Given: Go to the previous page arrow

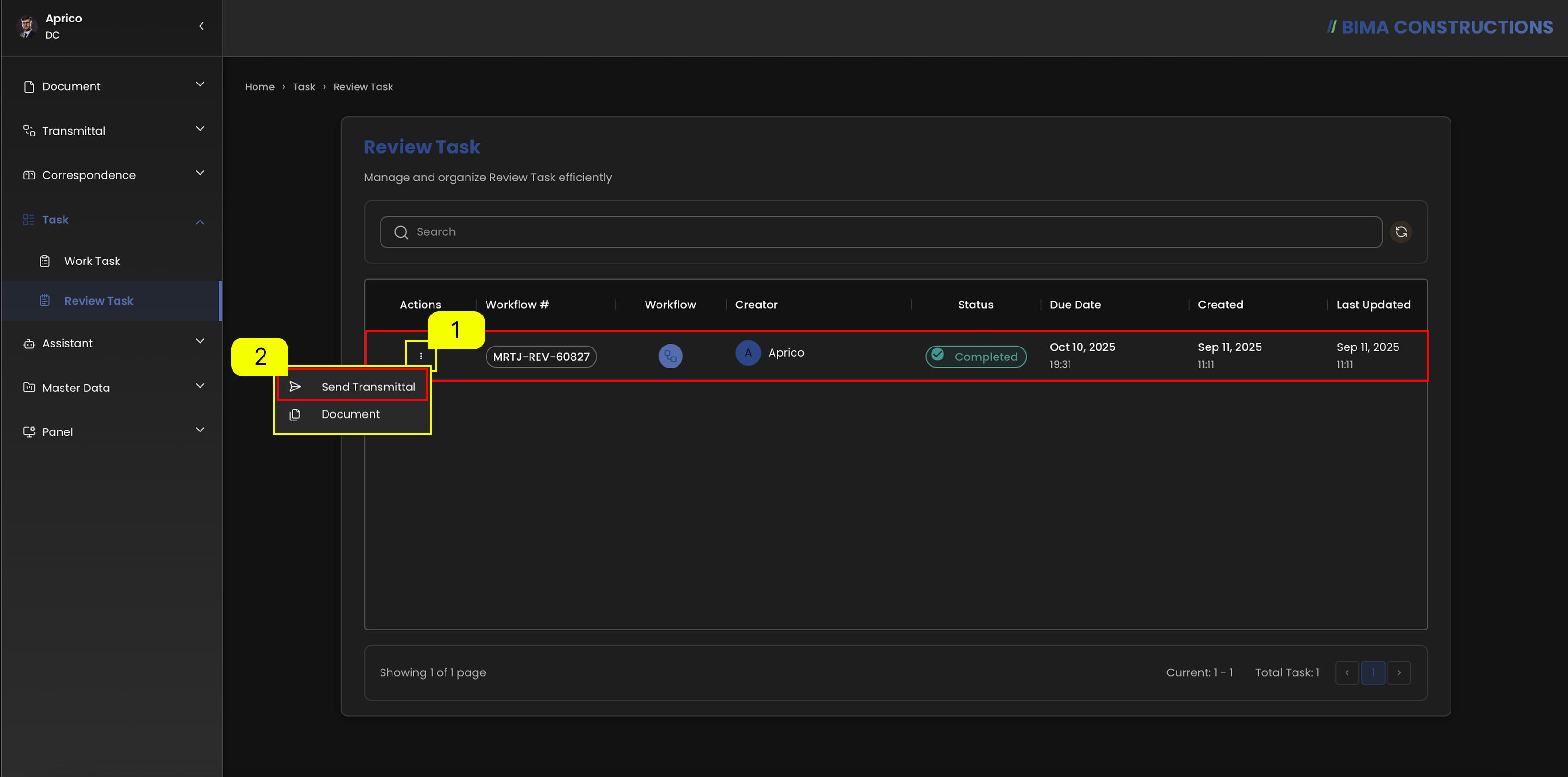Looking at the screenshot, I should tap(1347, 672).
